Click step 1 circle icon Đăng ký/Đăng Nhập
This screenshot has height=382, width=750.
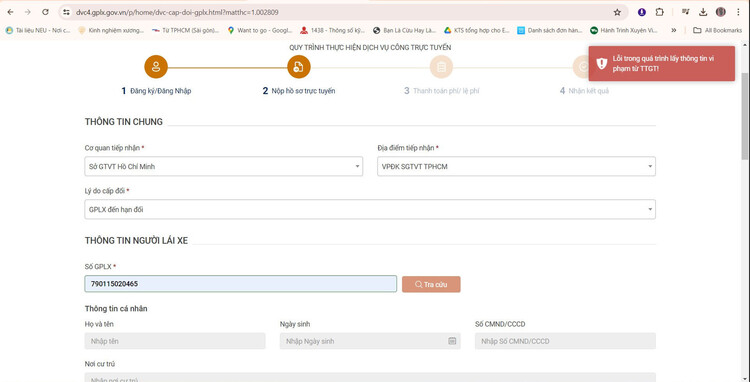click(x=156, y=67)
